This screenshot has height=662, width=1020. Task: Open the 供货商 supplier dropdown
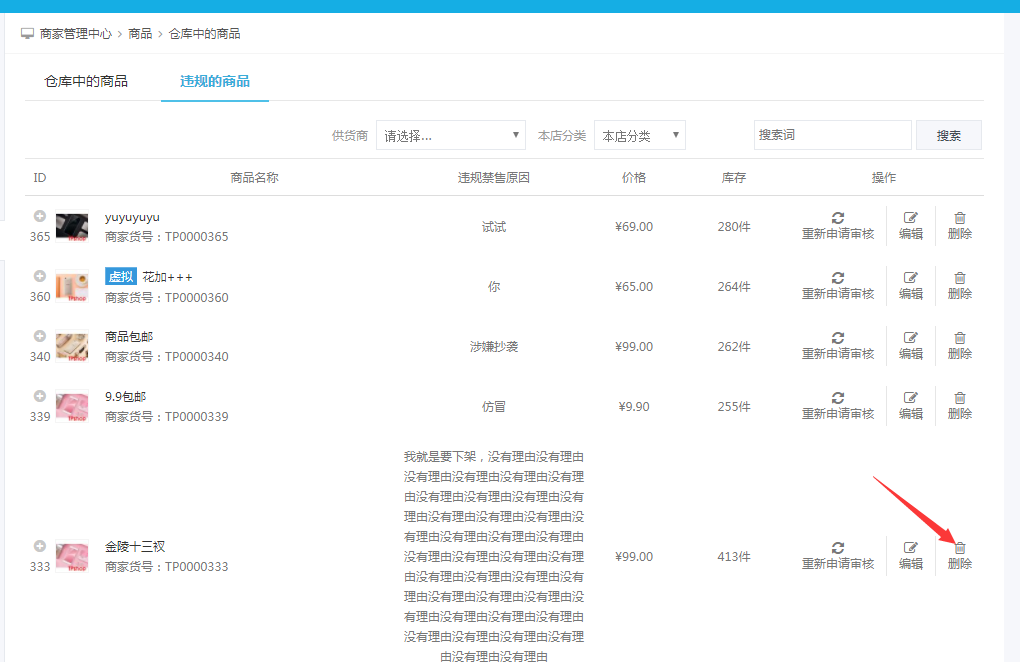pyautogui.click(x=451, y=136)
